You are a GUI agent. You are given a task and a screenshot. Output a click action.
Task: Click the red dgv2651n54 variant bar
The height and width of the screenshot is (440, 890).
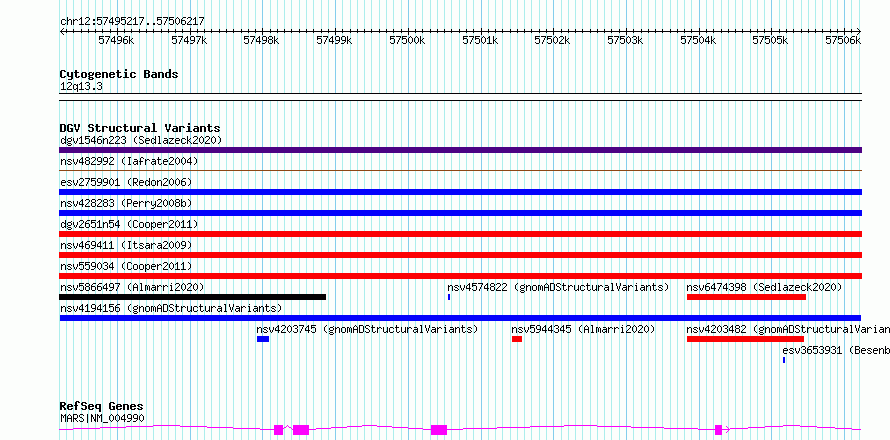(460, 234)
